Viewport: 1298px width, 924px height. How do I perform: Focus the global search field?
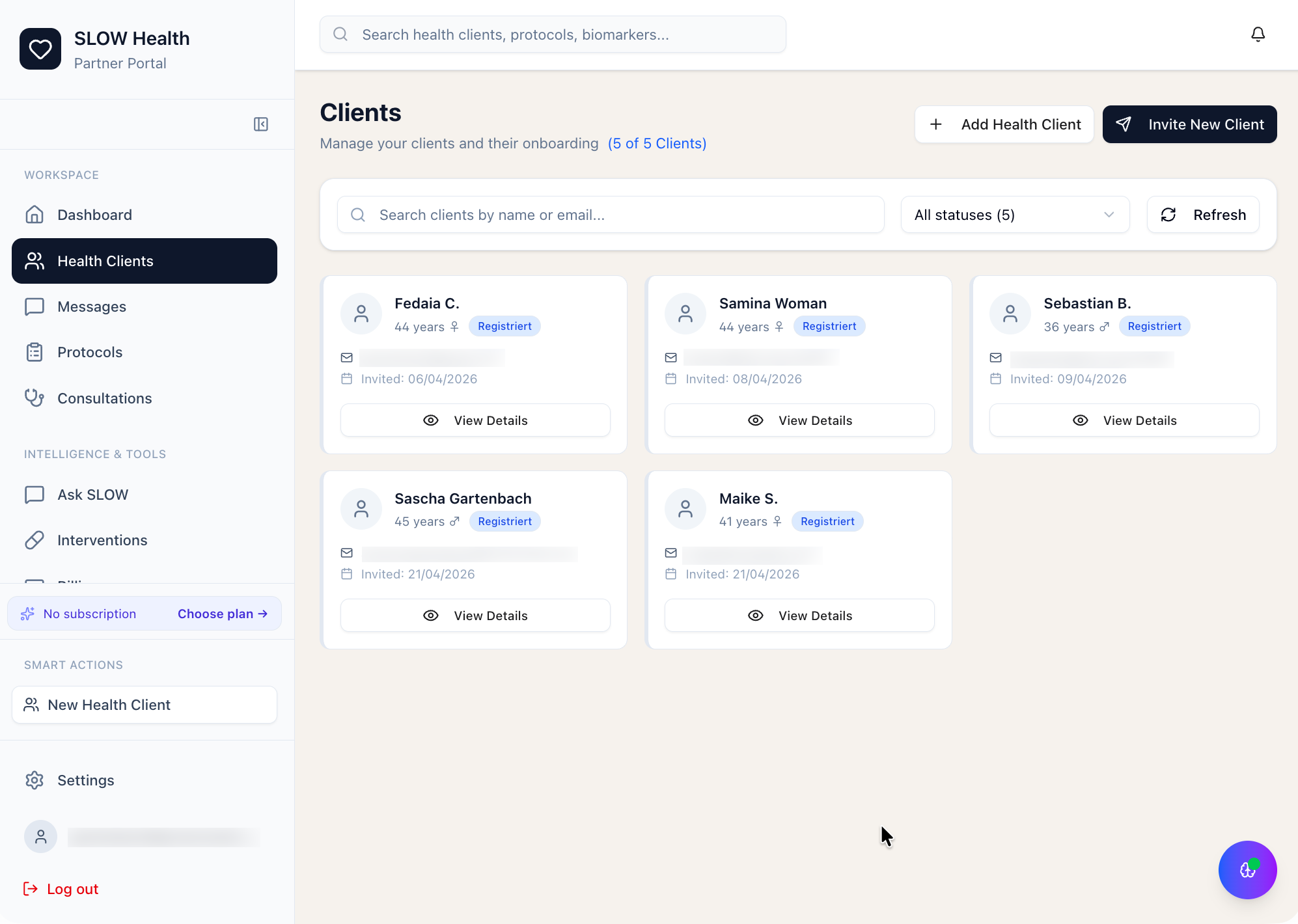553,34
